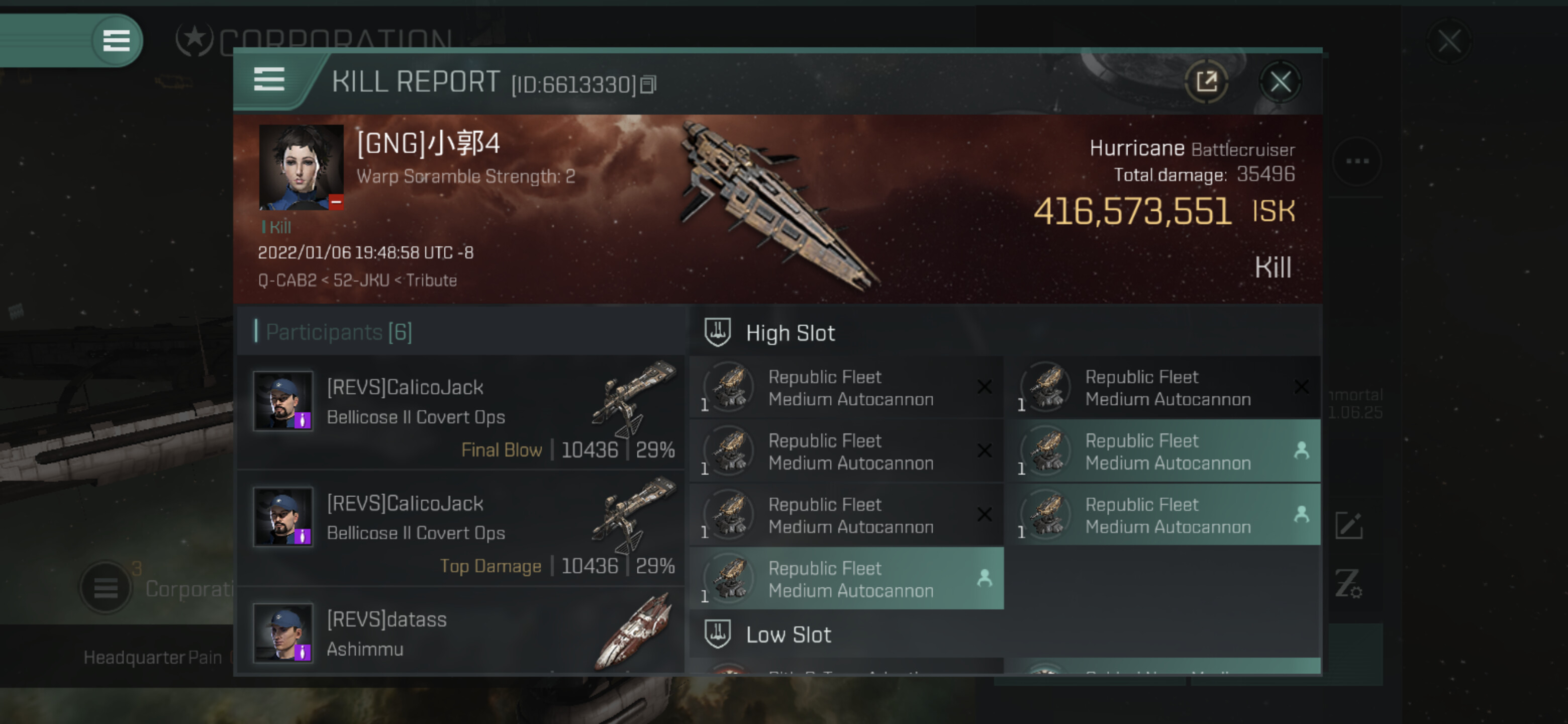Viewport: 1568px width, 724px height.
Task: Share kill report via export icon
Action: 1206,81
